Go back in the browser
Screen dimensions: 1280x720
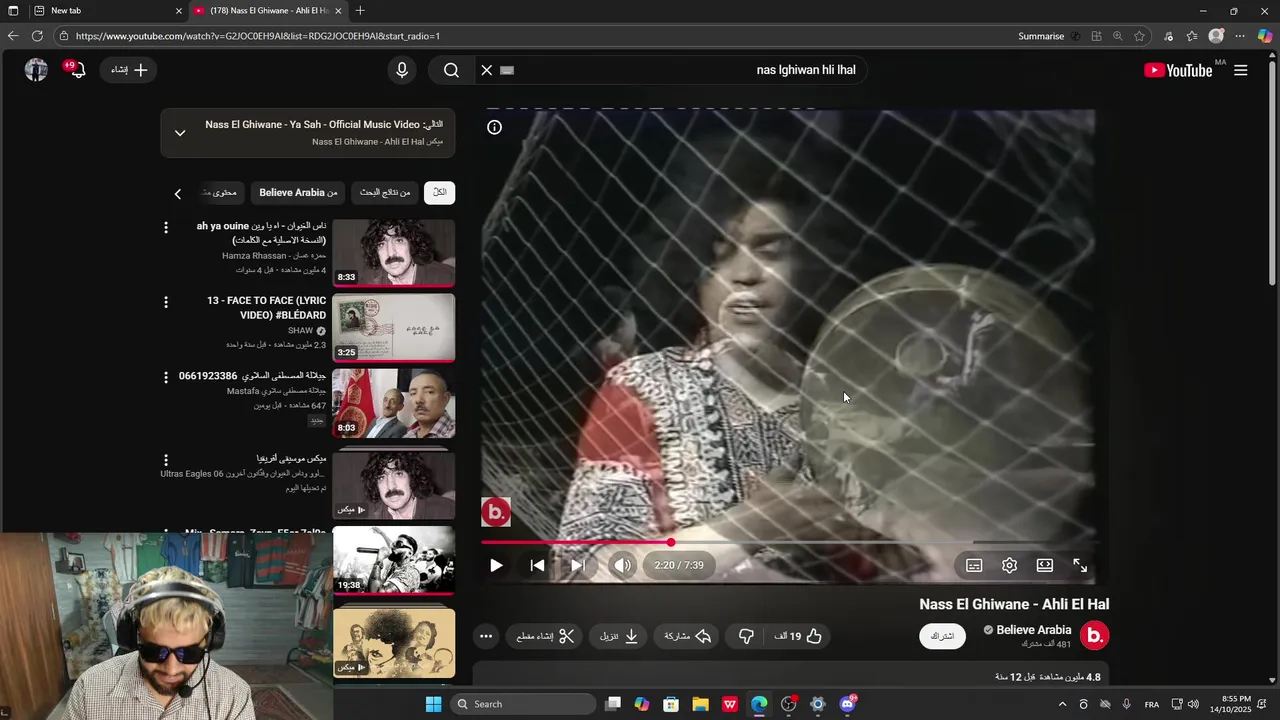13,36
